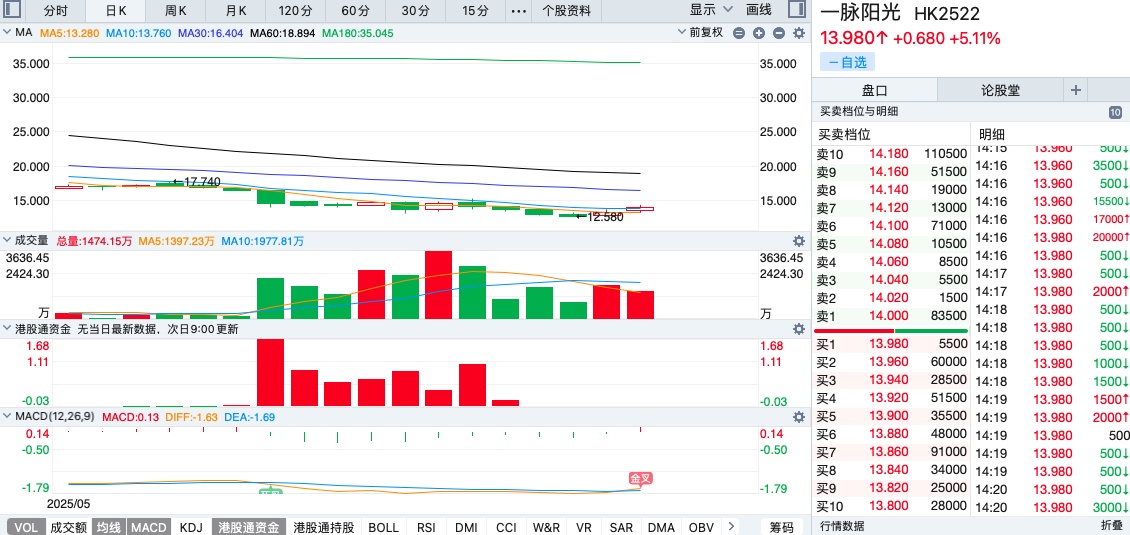Open 成交量 panel settings gear

tap(798, 241)
